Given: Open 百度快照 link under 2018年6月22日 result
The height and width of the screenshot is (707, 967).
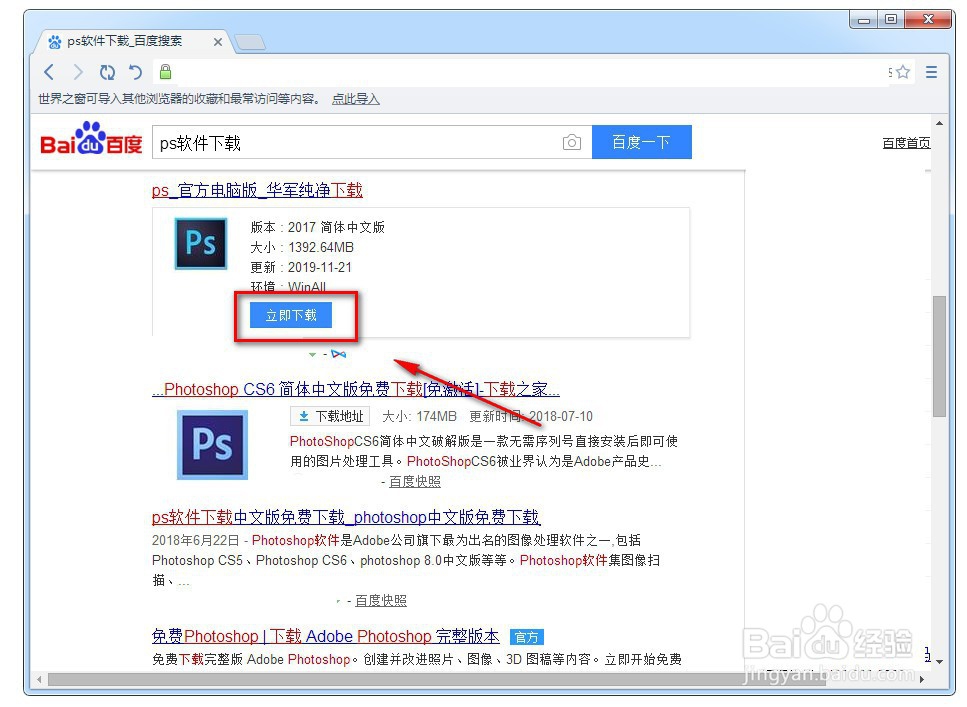Looking at the screenshot, I should (x=381, y=600).
